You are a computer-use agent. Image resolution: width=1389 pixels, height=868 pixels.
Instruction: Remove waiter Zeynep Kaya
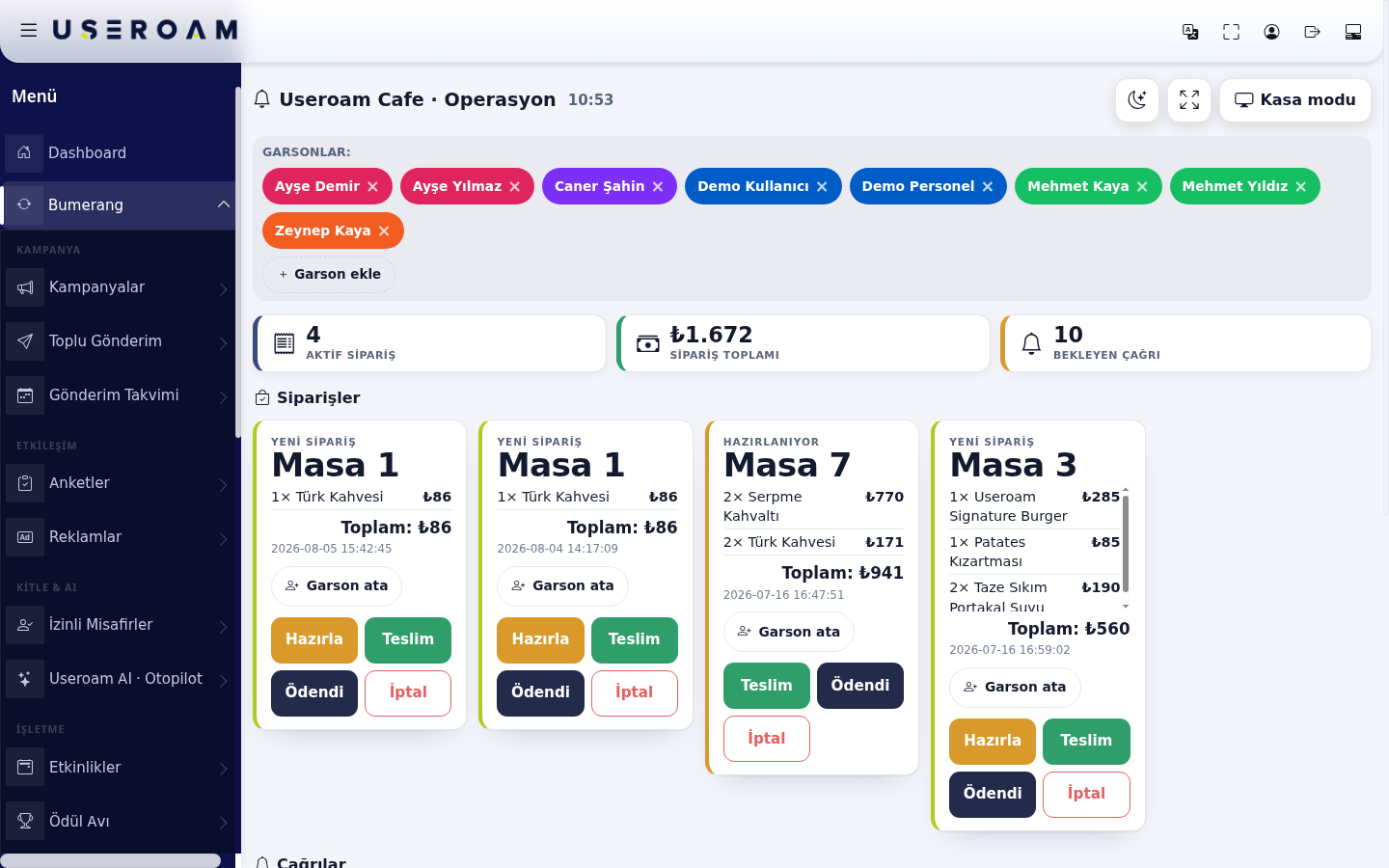tap(384, 231)
